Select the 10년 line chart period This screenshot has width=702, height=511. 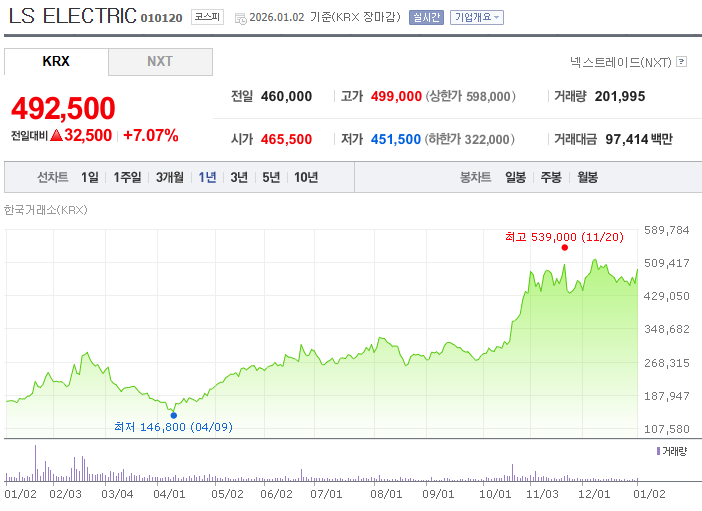306,177
